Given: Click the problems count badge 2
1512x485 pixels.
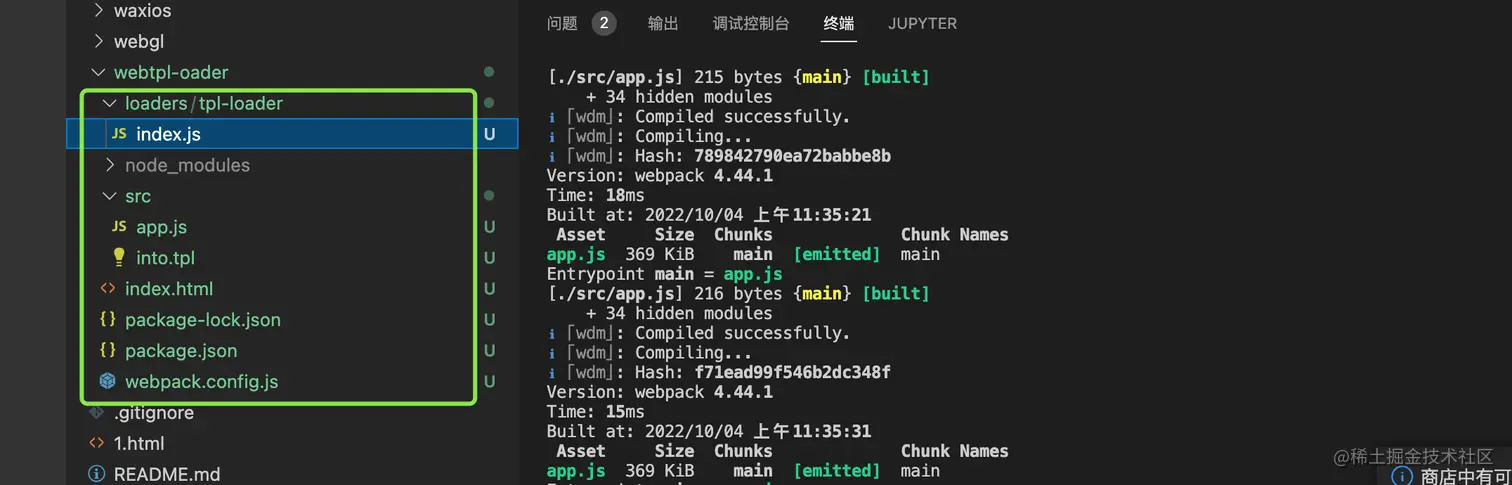Looking at the screenshot, I should click(603, 23).
